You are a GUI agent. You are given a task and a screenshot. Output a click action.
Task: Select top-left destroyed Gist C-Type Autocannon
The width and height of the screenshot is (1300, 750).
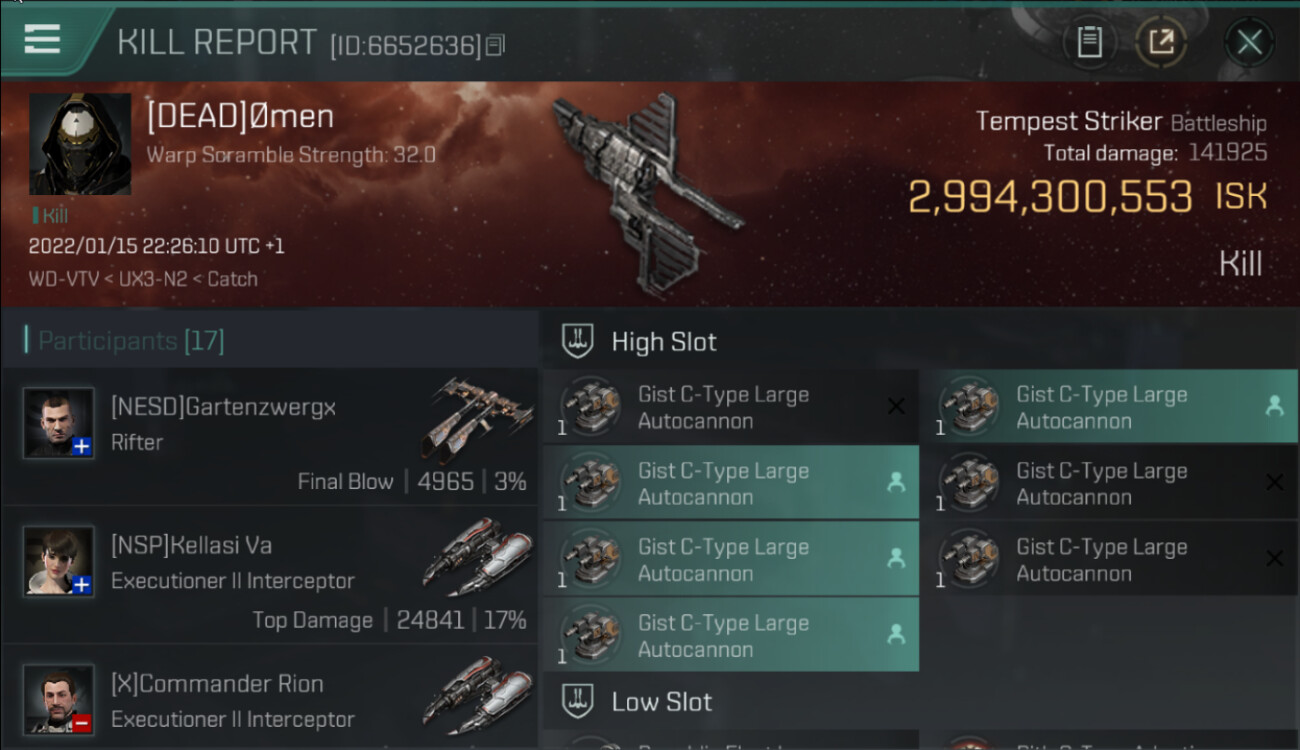coord(731,407)
